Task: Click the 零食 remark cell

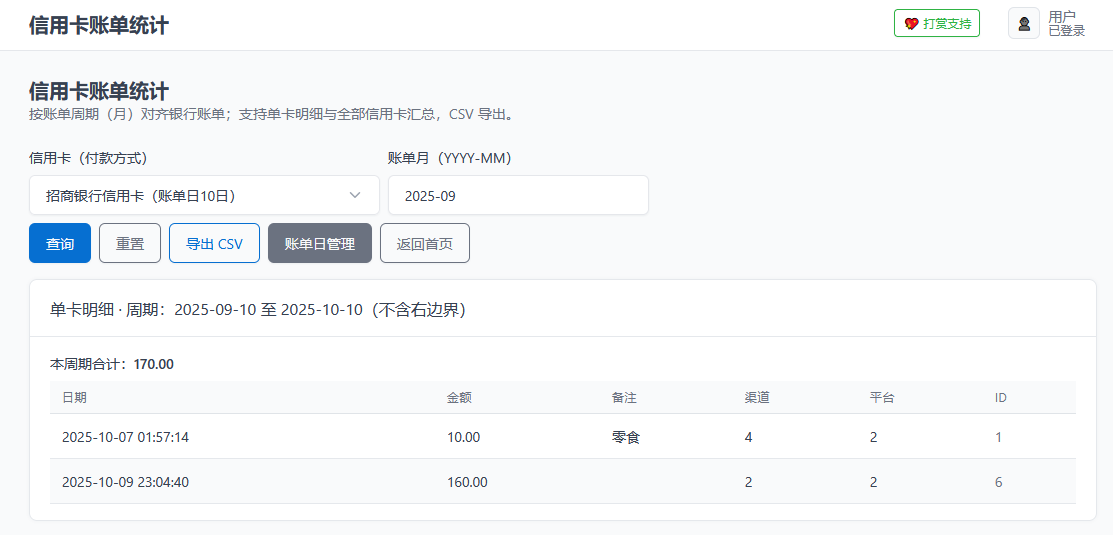Action: click(x=625, y=437)
